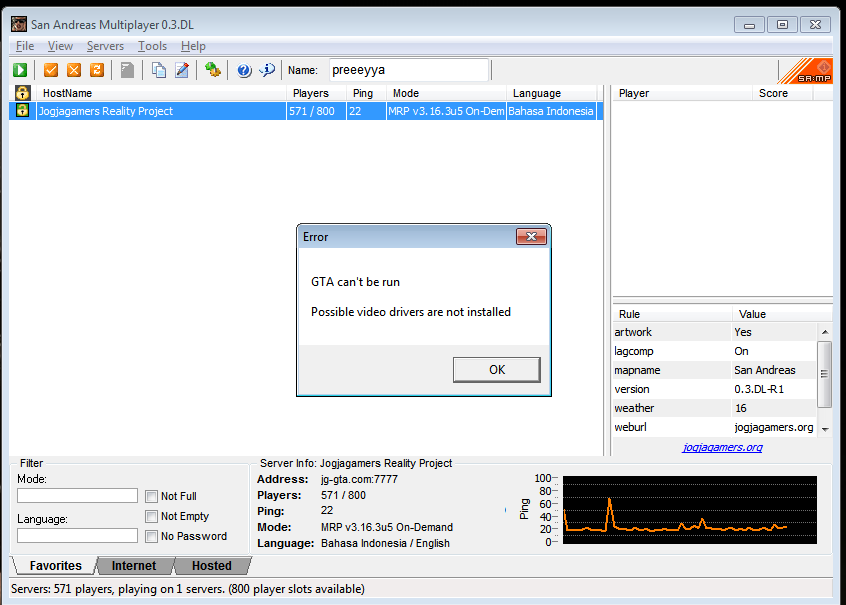Sort by Players column header
Viewport: 846px width, 605px height.
[316, 93]
